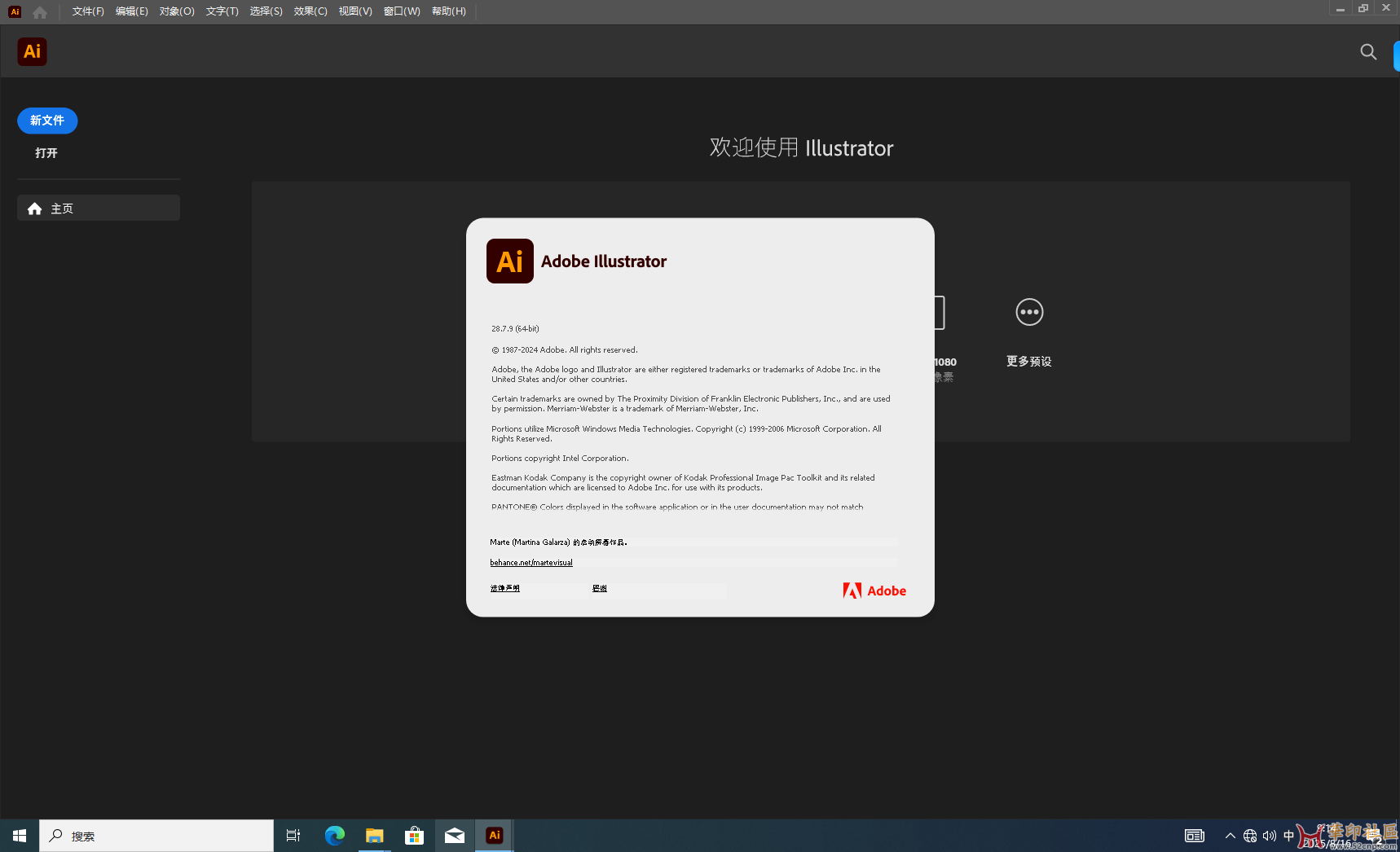Click the 法律声明 link in dialog

505,588
